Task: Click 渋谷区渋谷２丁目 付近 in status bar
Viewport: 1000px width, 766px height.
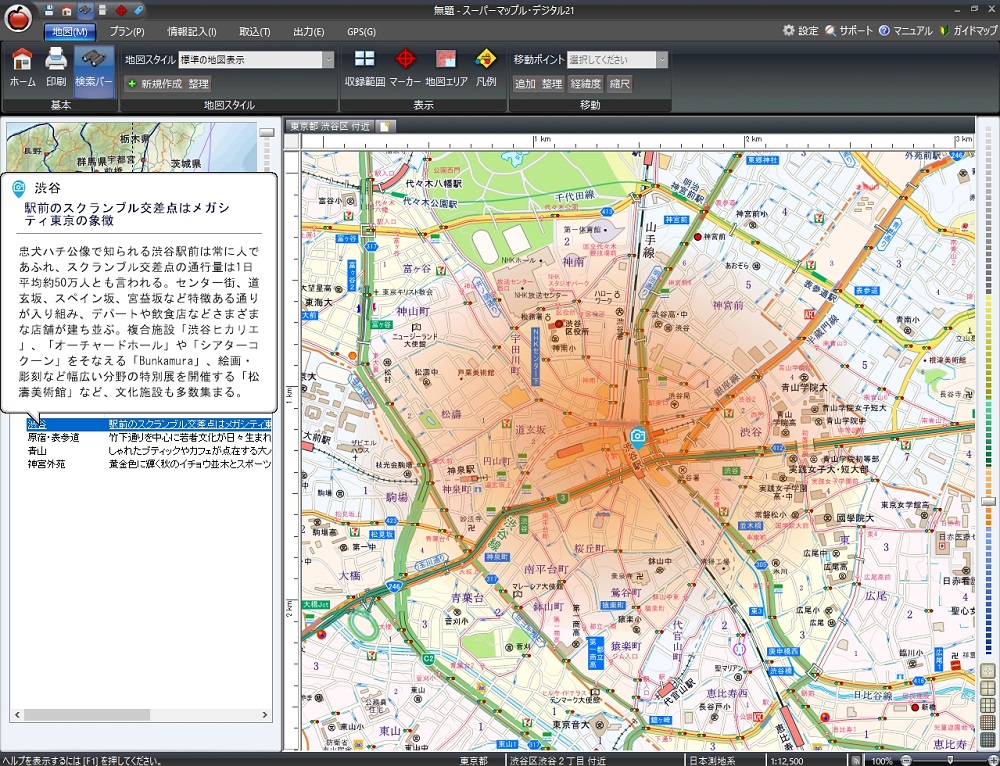Action: click(557, 760)
